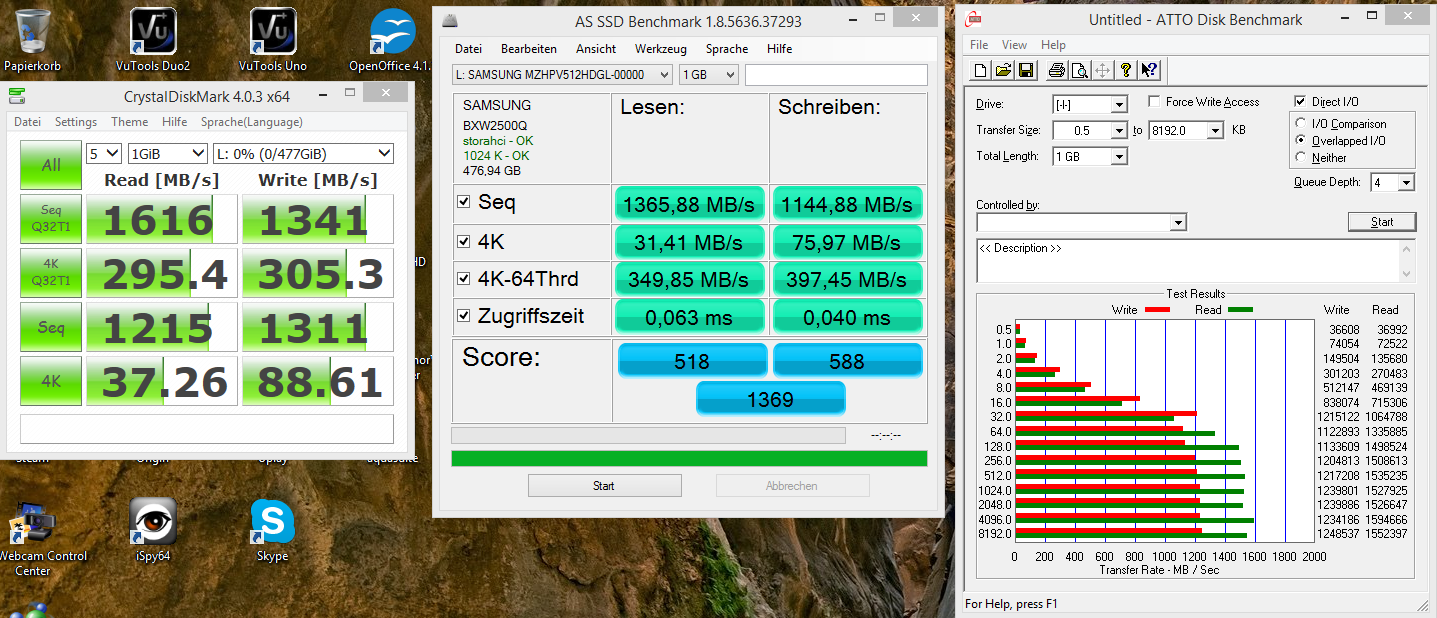Open the Queue Depth dropdown
The image size is (1437, 618).
pos(1393,182)
